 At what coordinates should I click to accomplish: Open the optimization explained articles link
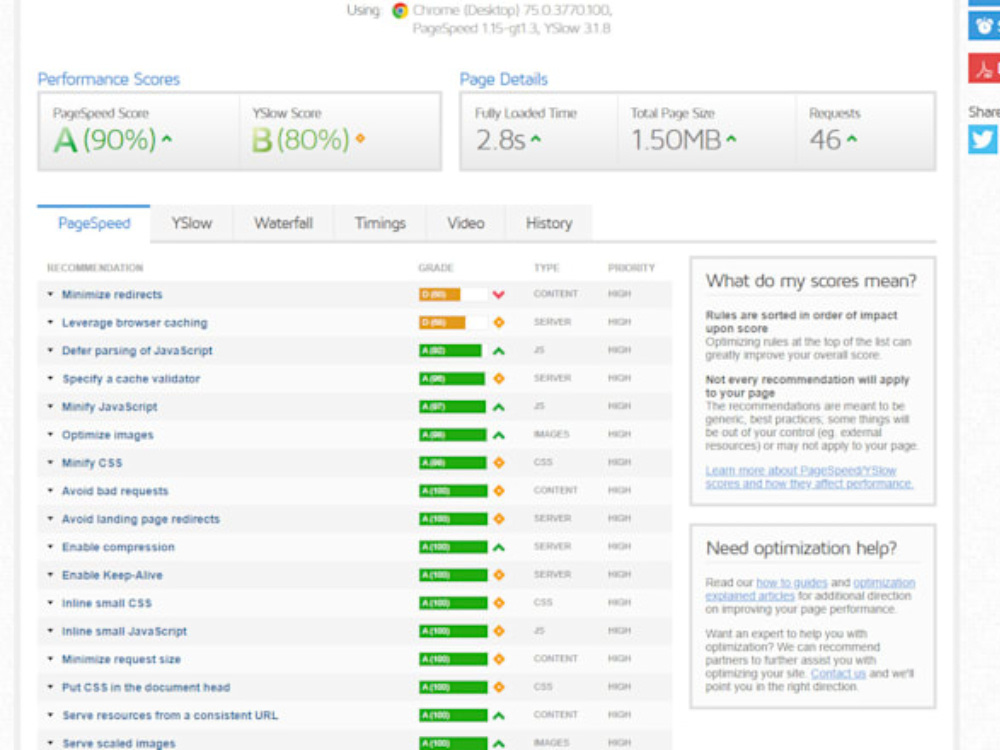810,589
